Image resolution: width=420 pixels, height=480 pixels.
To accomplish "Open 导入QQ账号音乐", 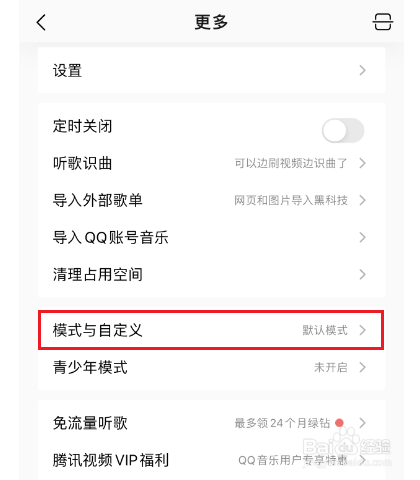I will 211,238.
